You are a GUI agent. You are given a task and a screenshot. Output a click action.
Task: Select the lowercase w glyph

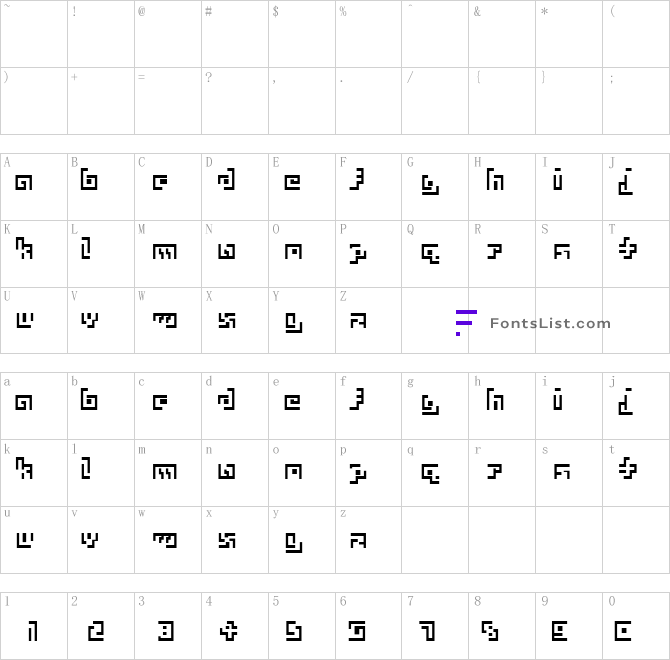[164, 540]
